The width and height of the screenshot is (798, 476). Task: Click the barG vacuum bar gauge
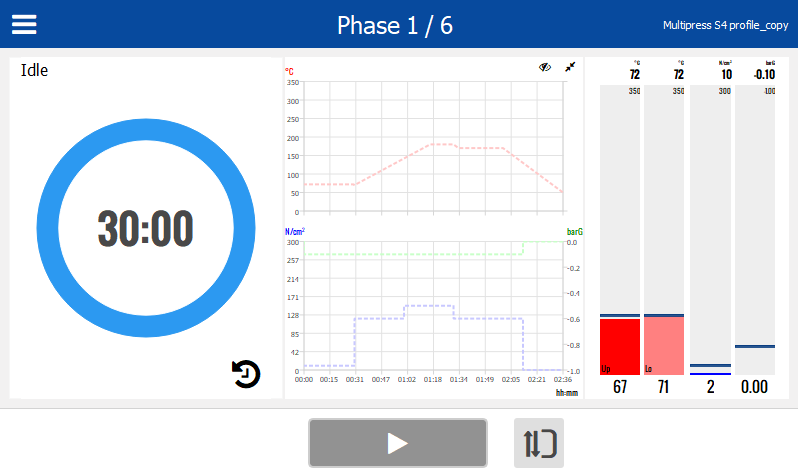tap(755, 230)
